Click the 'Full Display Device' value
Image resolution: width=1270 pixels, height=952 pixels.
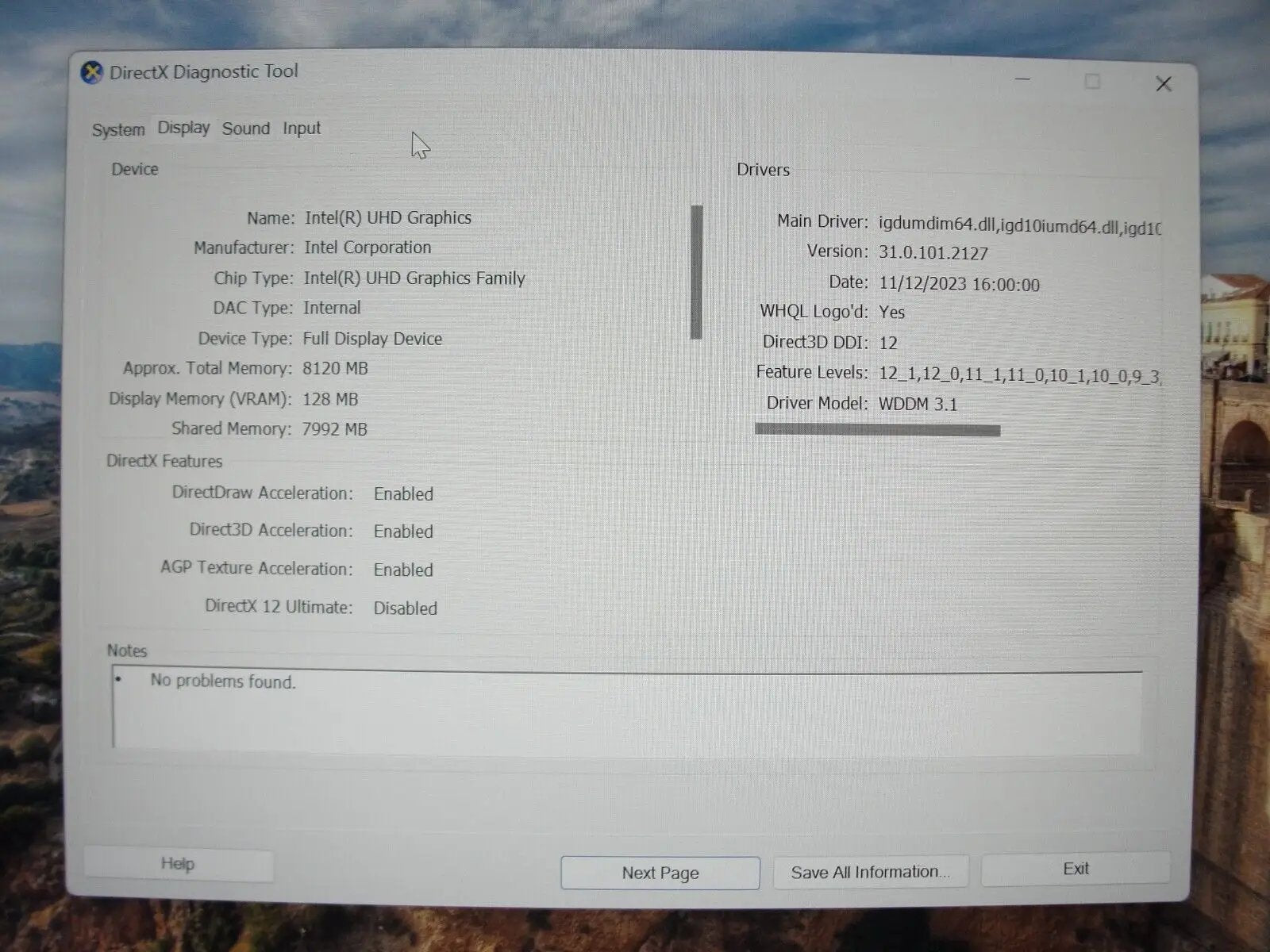[372, 339]
